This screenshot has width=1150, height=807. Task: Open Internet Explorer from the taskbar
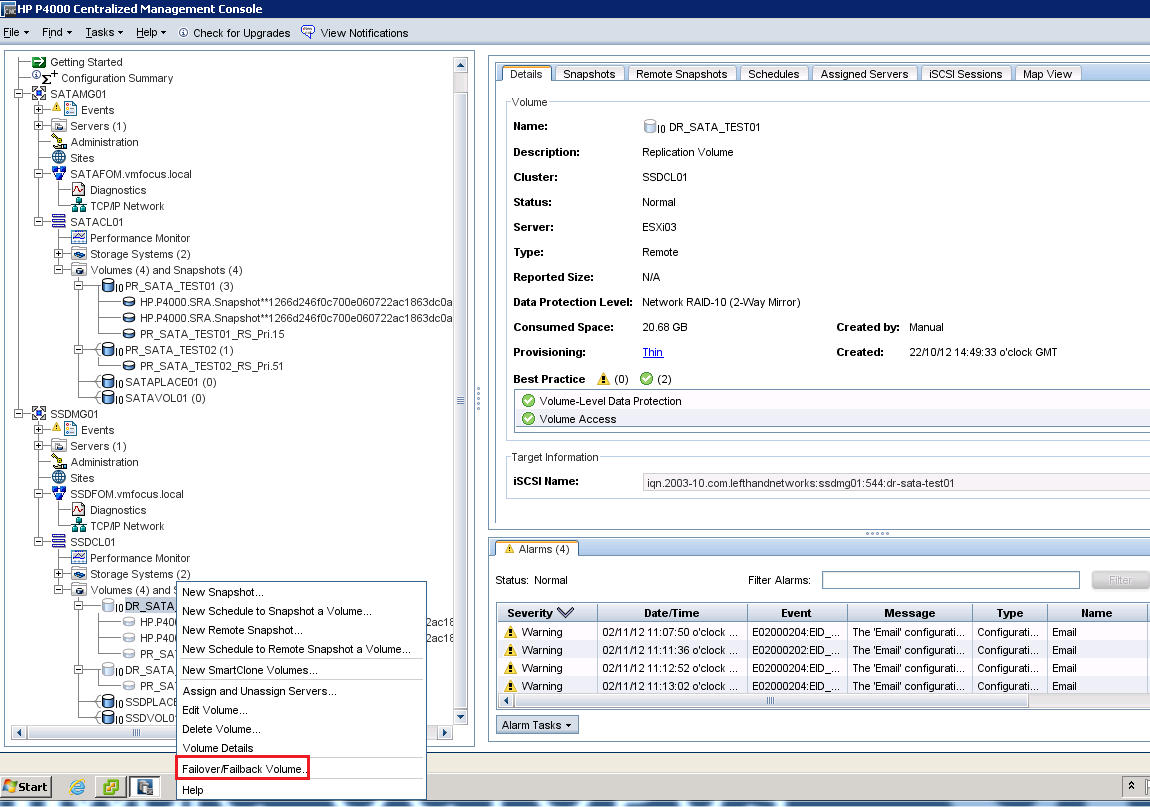(x=77, y=786)
